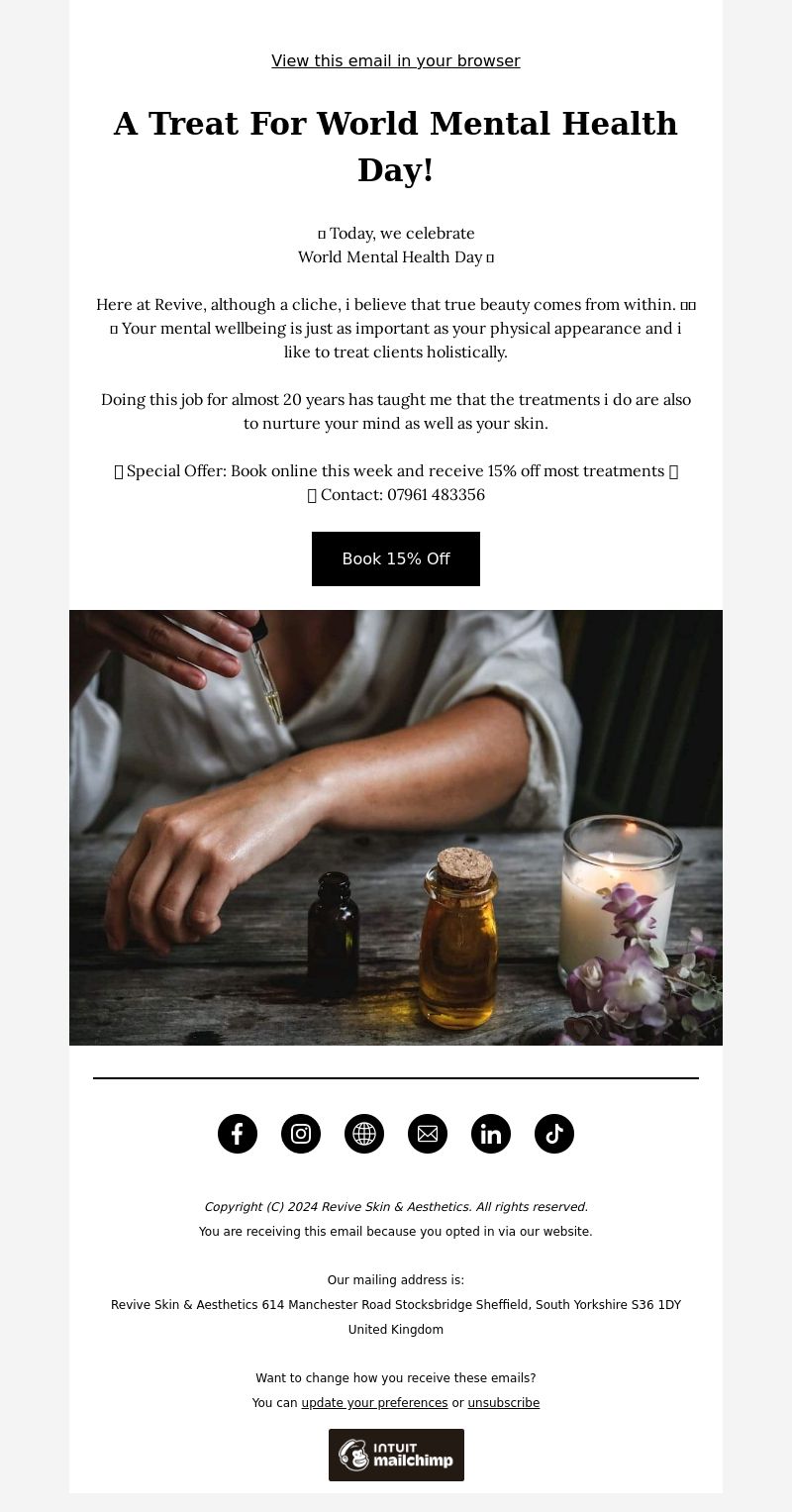Viewport: 792px width, 1512px height.
Task: Click the Special Offer 15% off text
Action: click(x=396, y=471)
